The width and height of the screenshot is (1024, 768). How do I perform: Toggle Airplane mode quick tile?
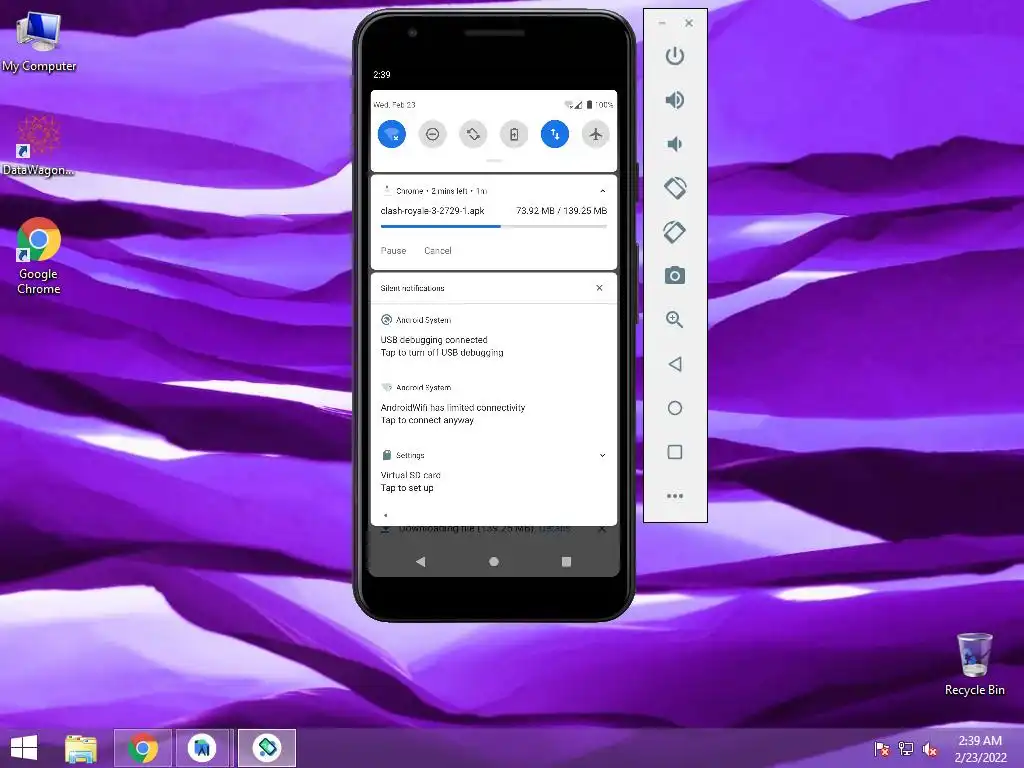(x=596, y=135)
